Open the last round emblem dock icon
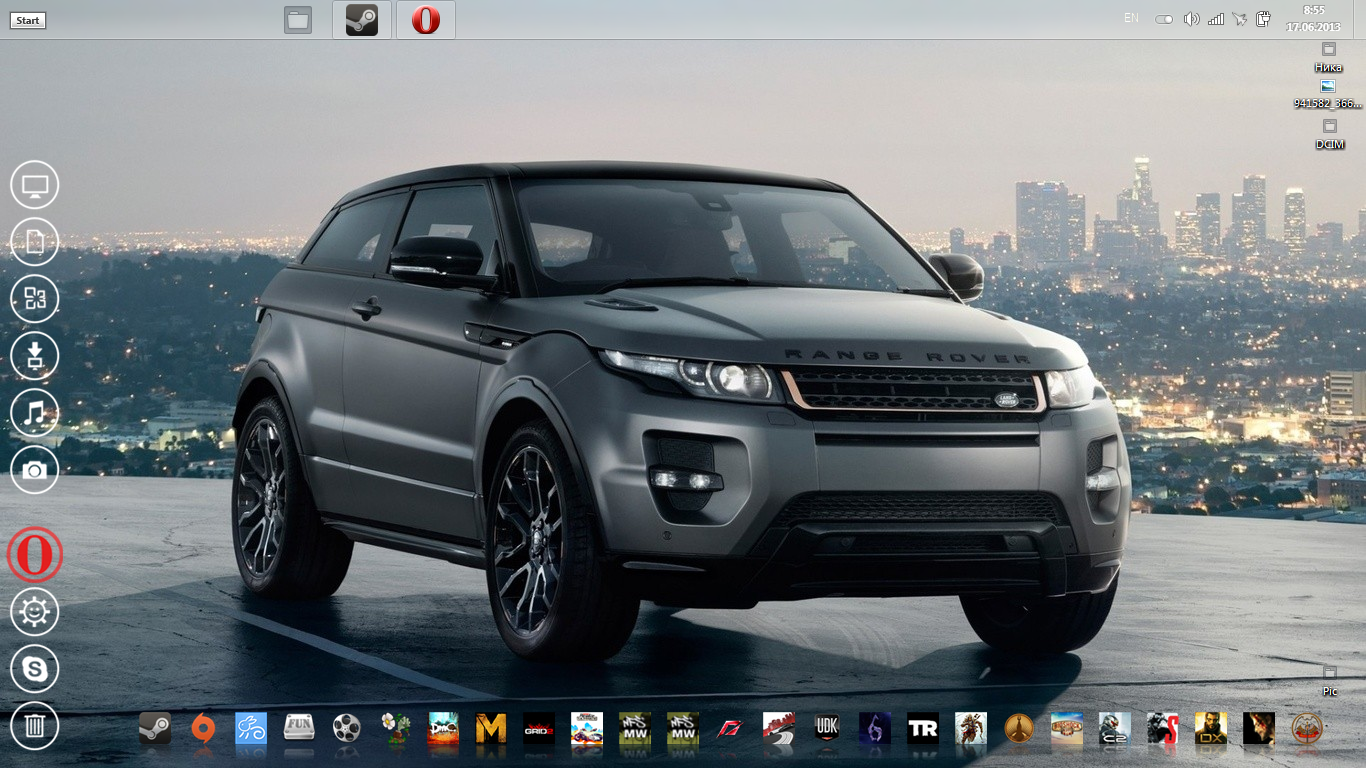This screenshot has width=1366, height=768. pyautogui.click(x=1307, y=728)
